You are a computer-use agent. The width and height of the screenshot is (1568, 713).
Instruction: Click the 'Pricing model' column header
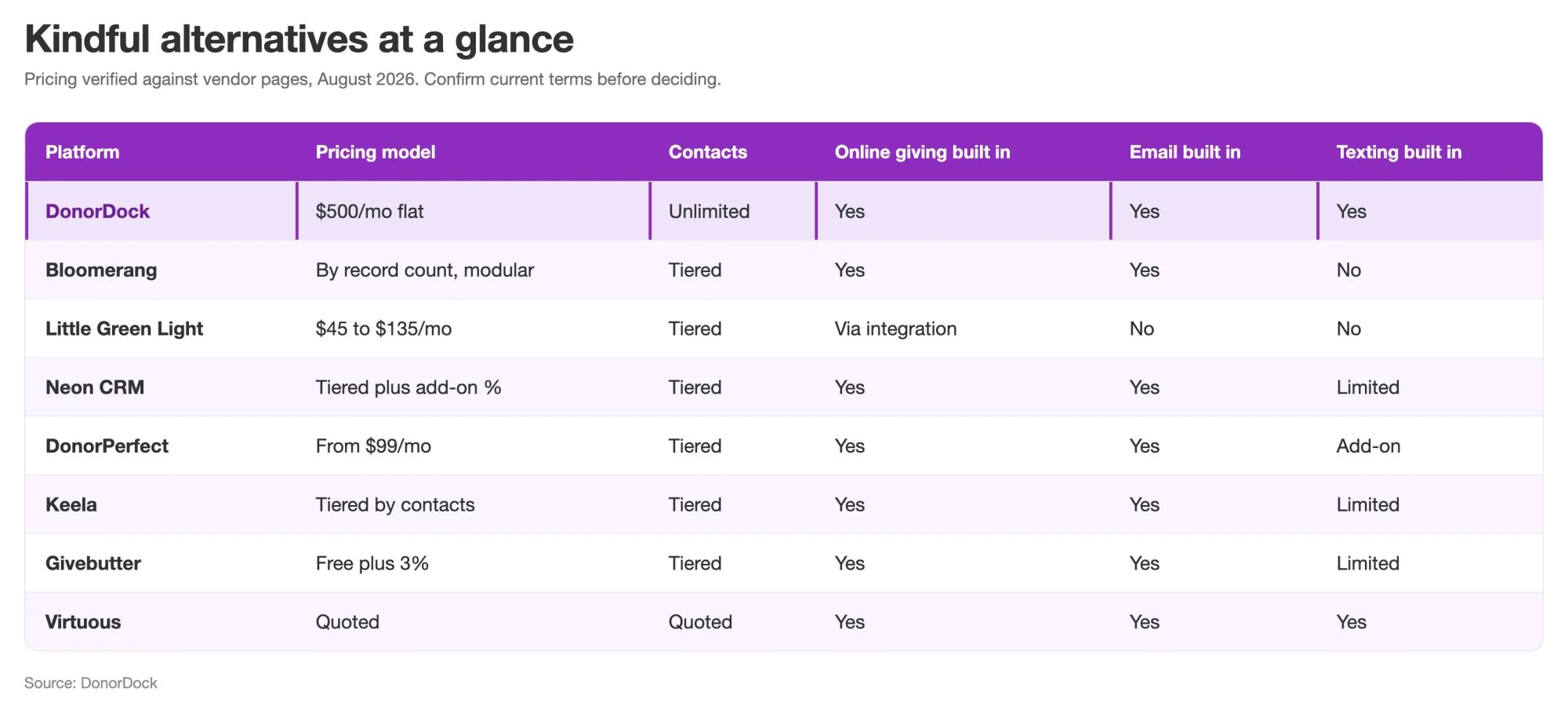376,152
